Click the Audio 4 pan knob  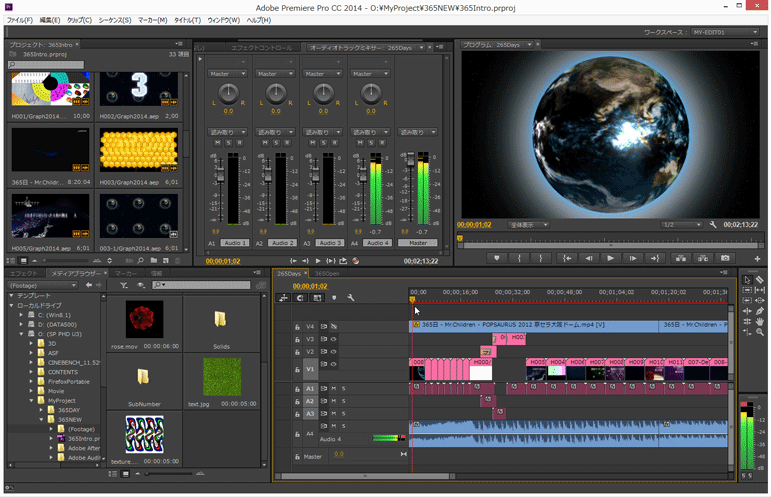point(371,93)
